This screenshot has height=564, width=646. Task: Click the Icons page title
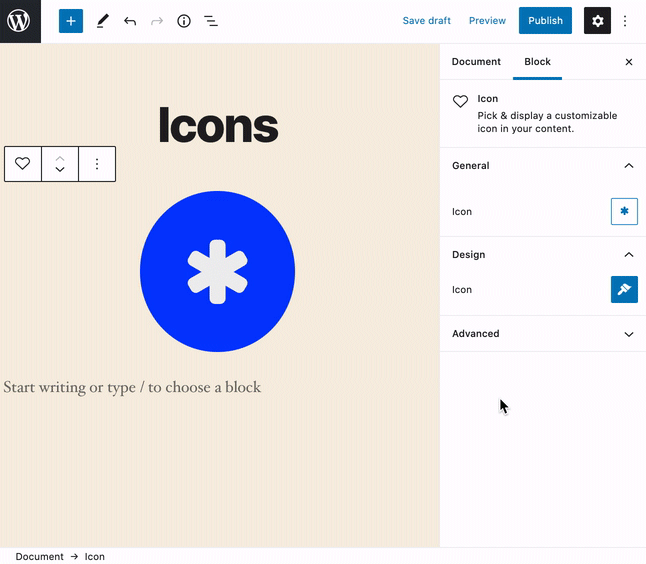coord(218,125)
